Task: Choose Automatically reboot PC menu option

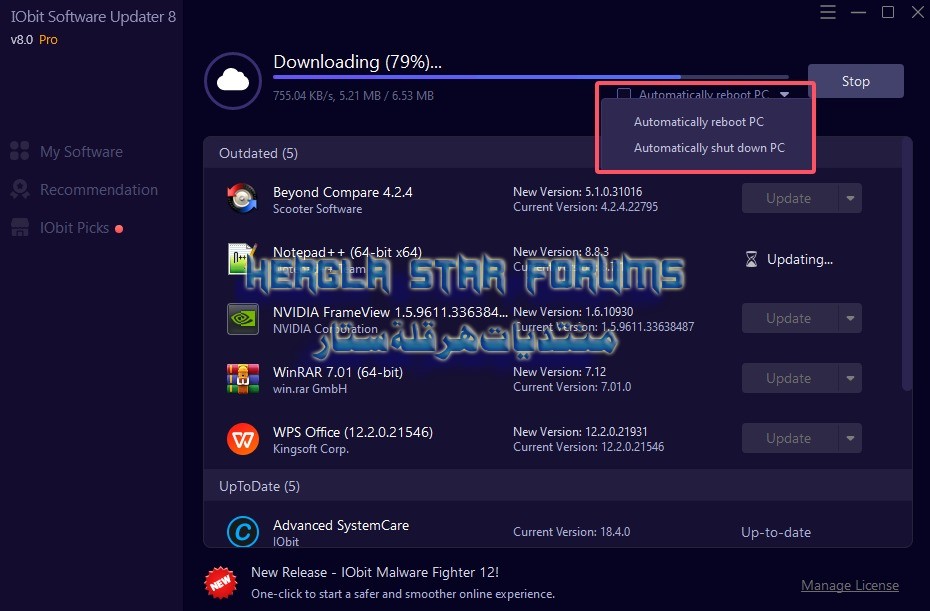Action: tap(699, 122)
